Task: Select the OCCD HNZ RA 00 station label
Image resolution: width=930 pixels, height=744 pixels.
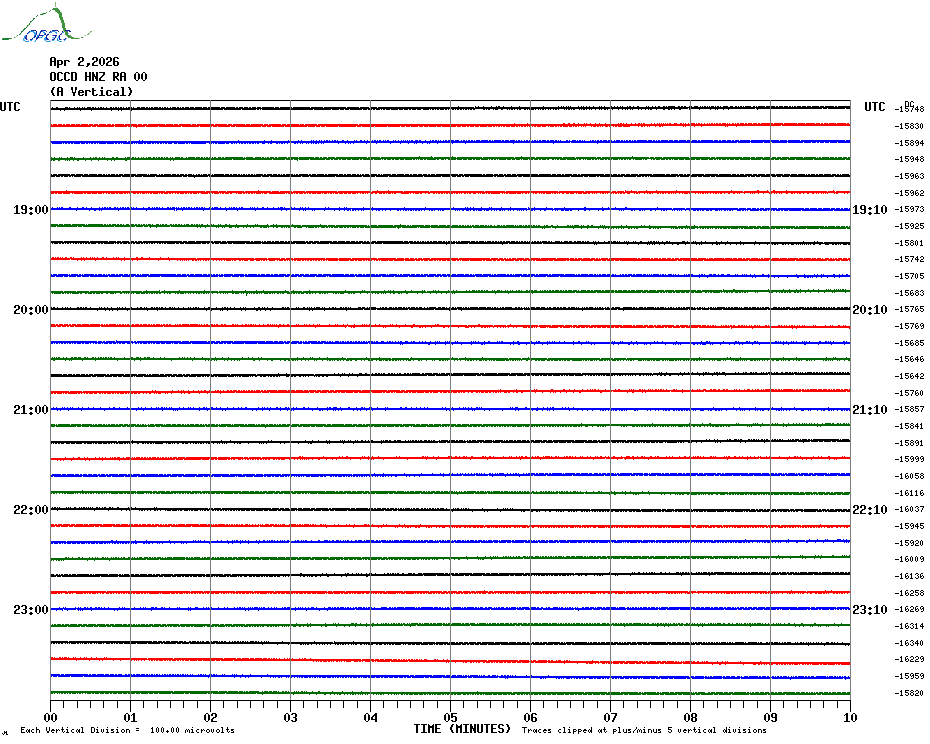Action: click(98, 77)
